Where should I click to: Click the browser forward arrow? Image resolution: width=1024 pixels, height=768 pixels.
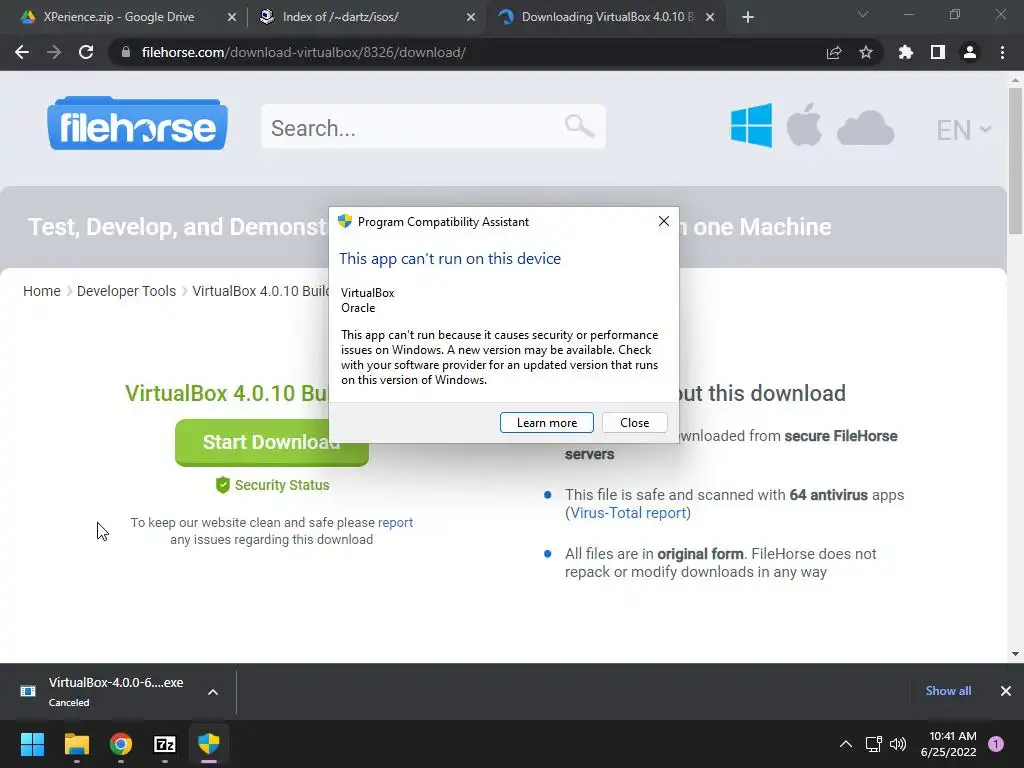tap(54, 52)
